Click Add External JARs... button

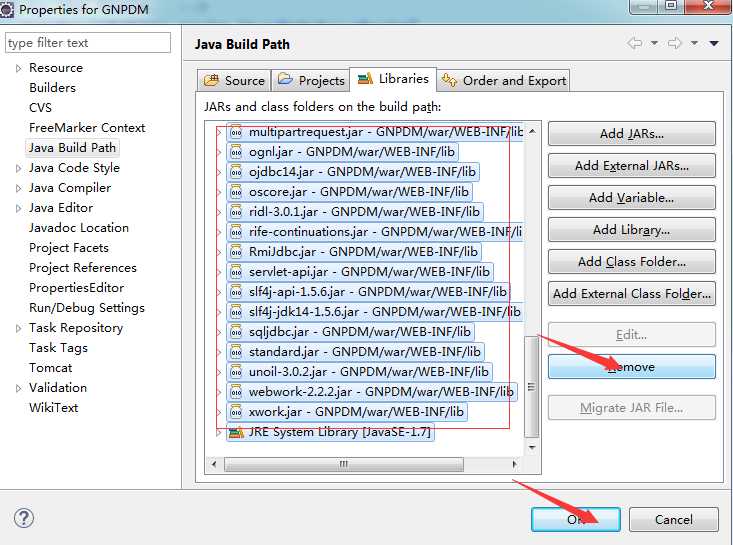click(632, 166)
